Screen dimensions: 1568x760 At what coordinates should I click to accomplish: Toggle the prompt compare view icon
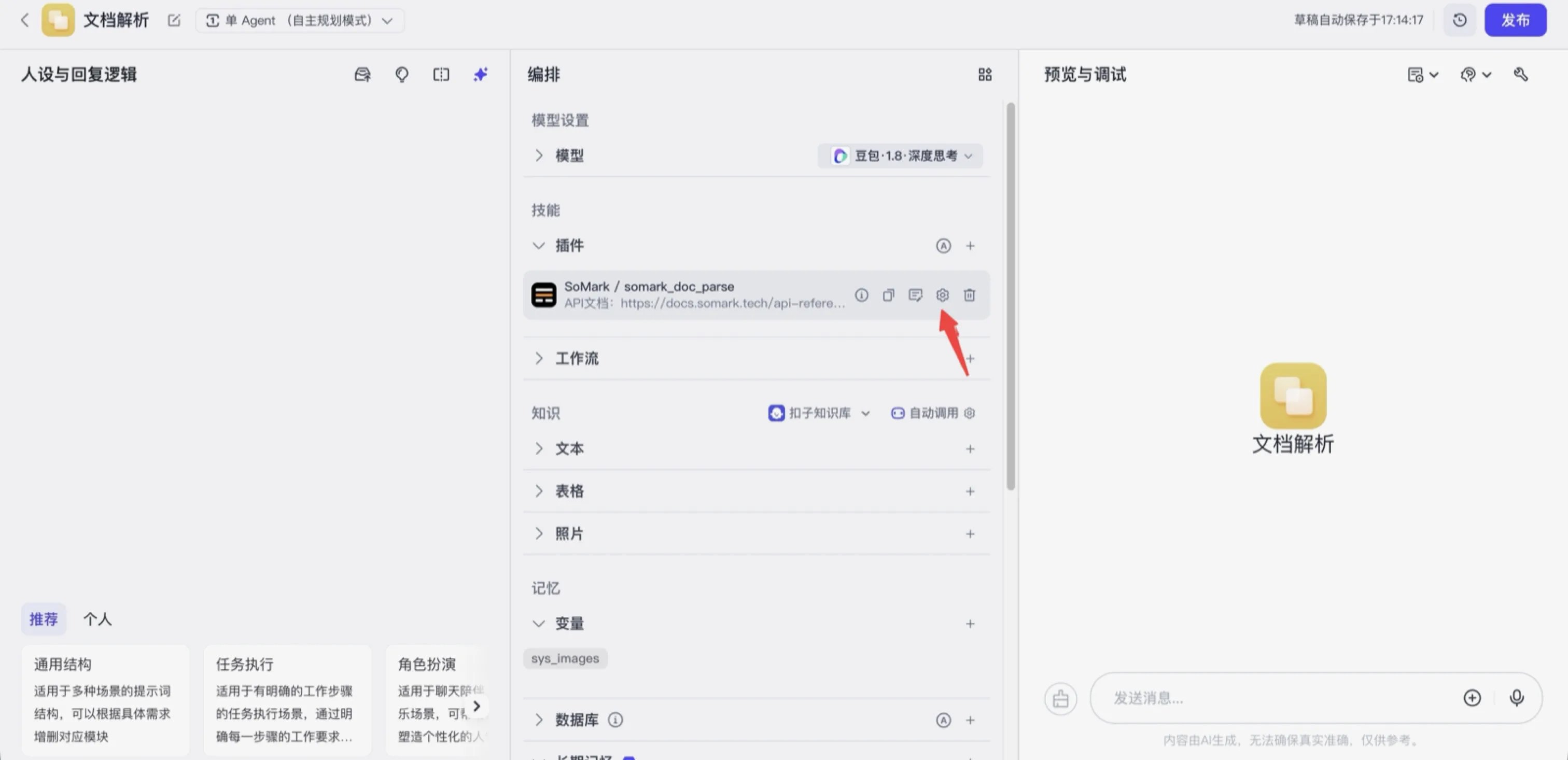coord(441,75)
